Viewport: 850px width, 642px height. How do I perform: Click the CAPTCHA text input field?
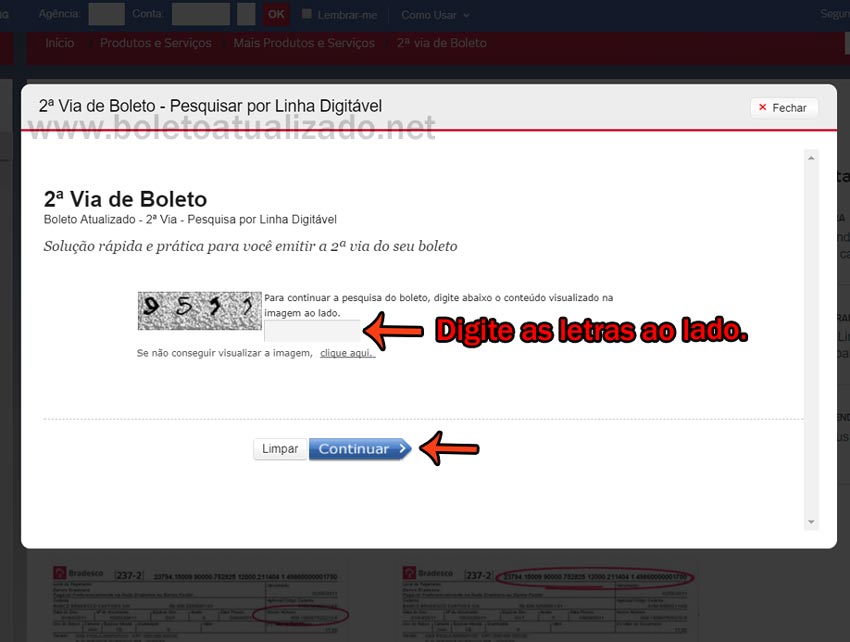pos(313,330)
